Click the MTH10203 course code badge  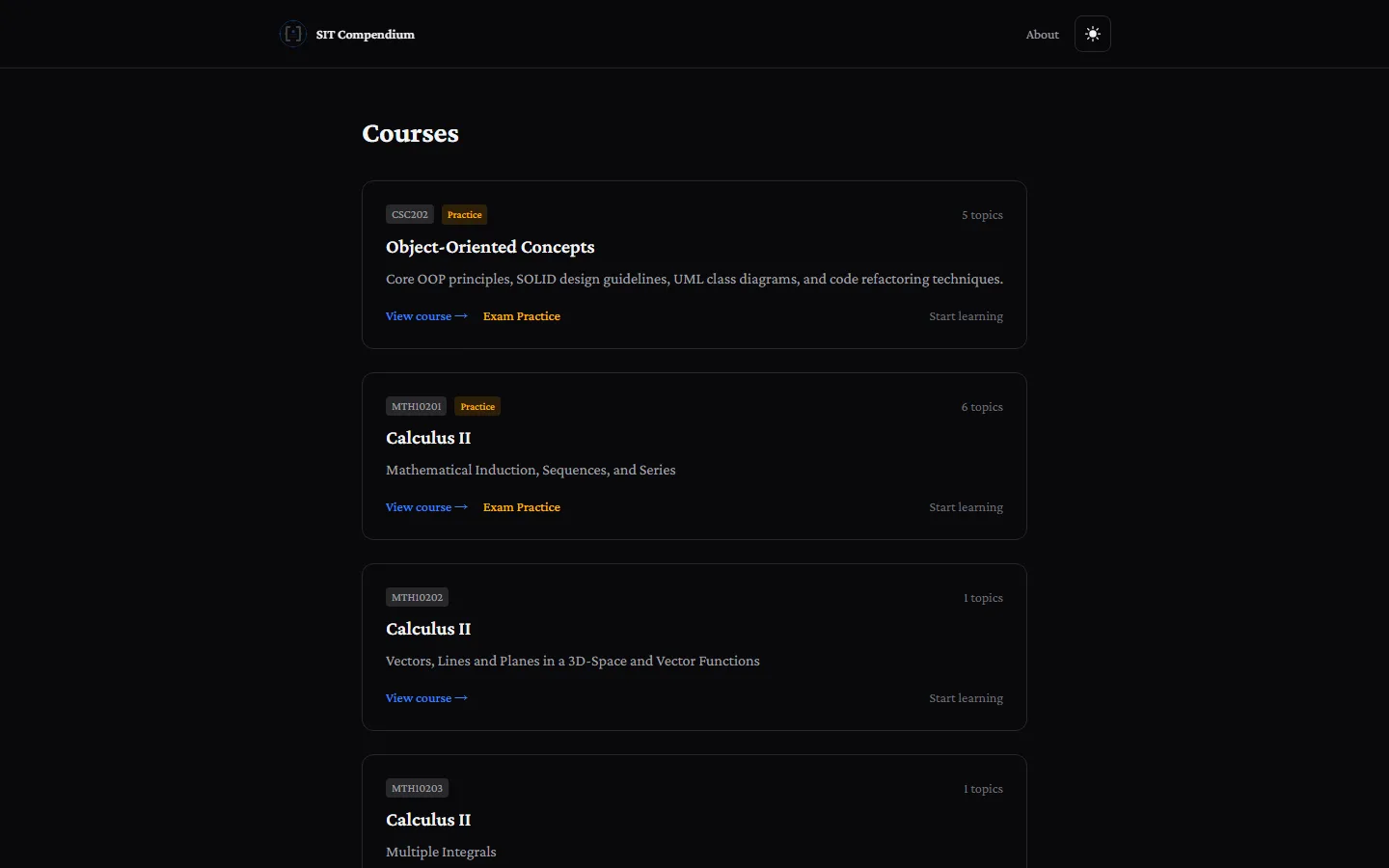pyautogui.click(x=418, y=788)
